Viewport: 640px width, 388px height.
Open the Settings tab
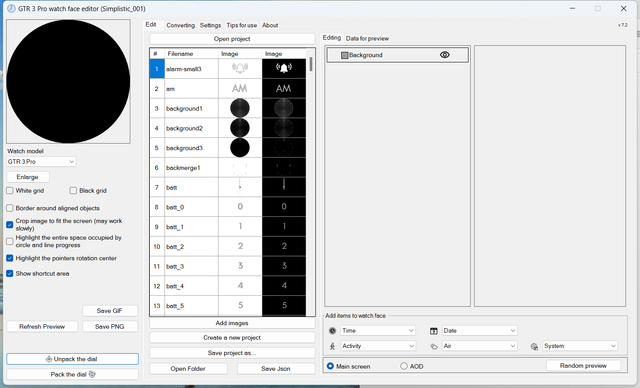(x=210, y=25)
